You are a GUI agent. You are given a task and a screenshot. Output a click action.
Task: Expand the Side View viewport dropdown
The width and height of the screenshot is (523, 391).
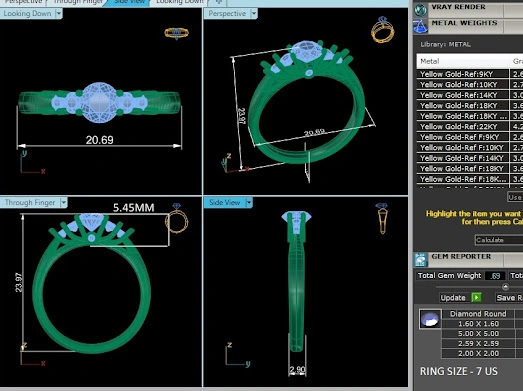click(x=248, y=203)
